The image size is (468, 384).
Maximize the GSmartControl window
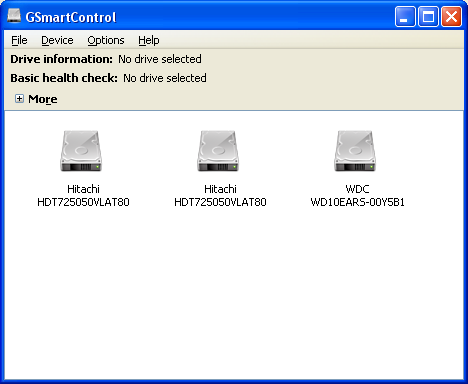click(428, 16)
